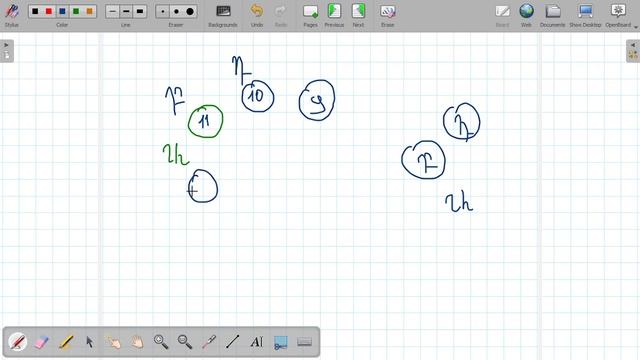Expand the right side panel
640x360 pixels.
[x=633, y=51]
